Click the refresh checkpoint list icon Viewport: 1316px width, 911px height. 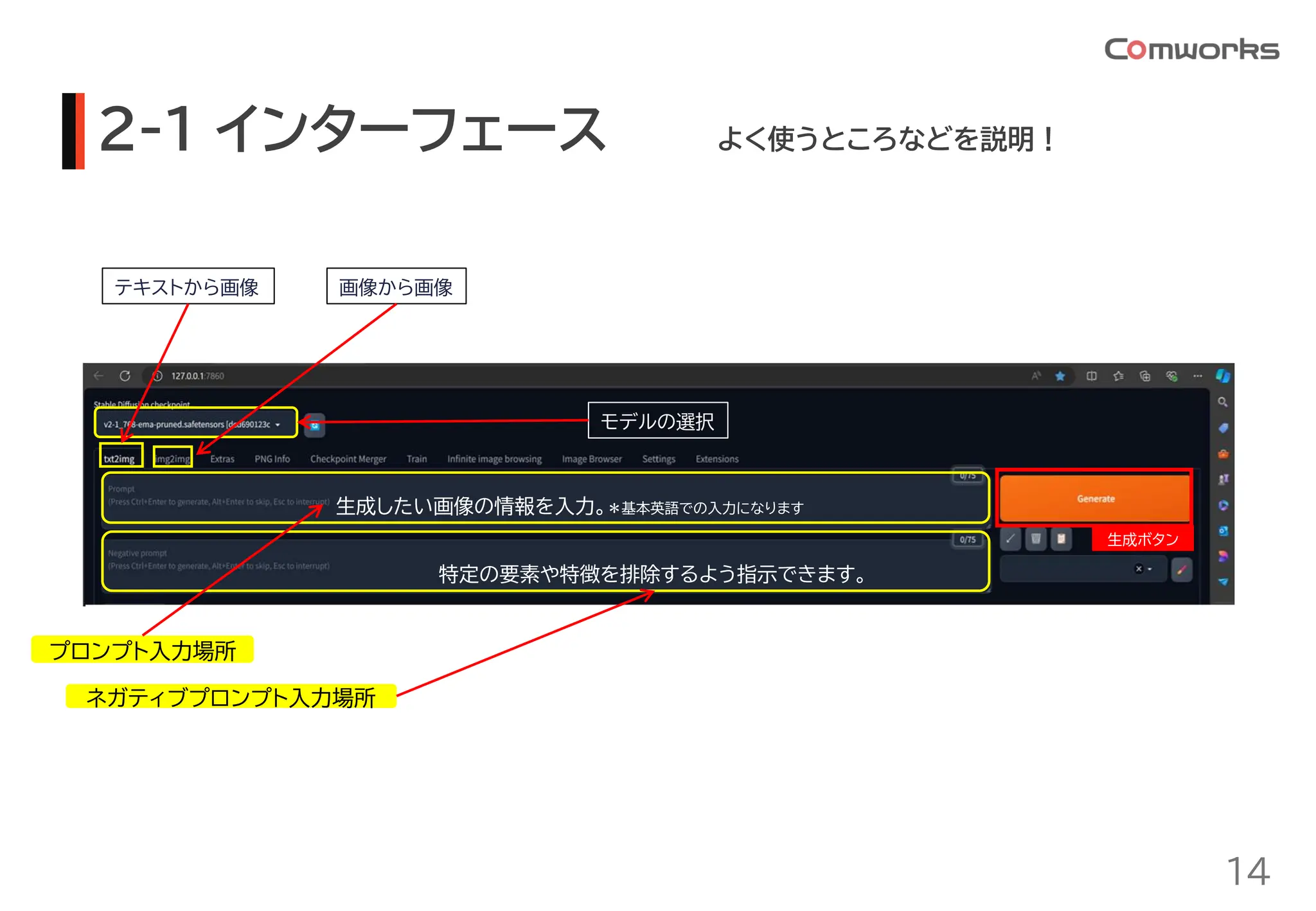[314, 425]
